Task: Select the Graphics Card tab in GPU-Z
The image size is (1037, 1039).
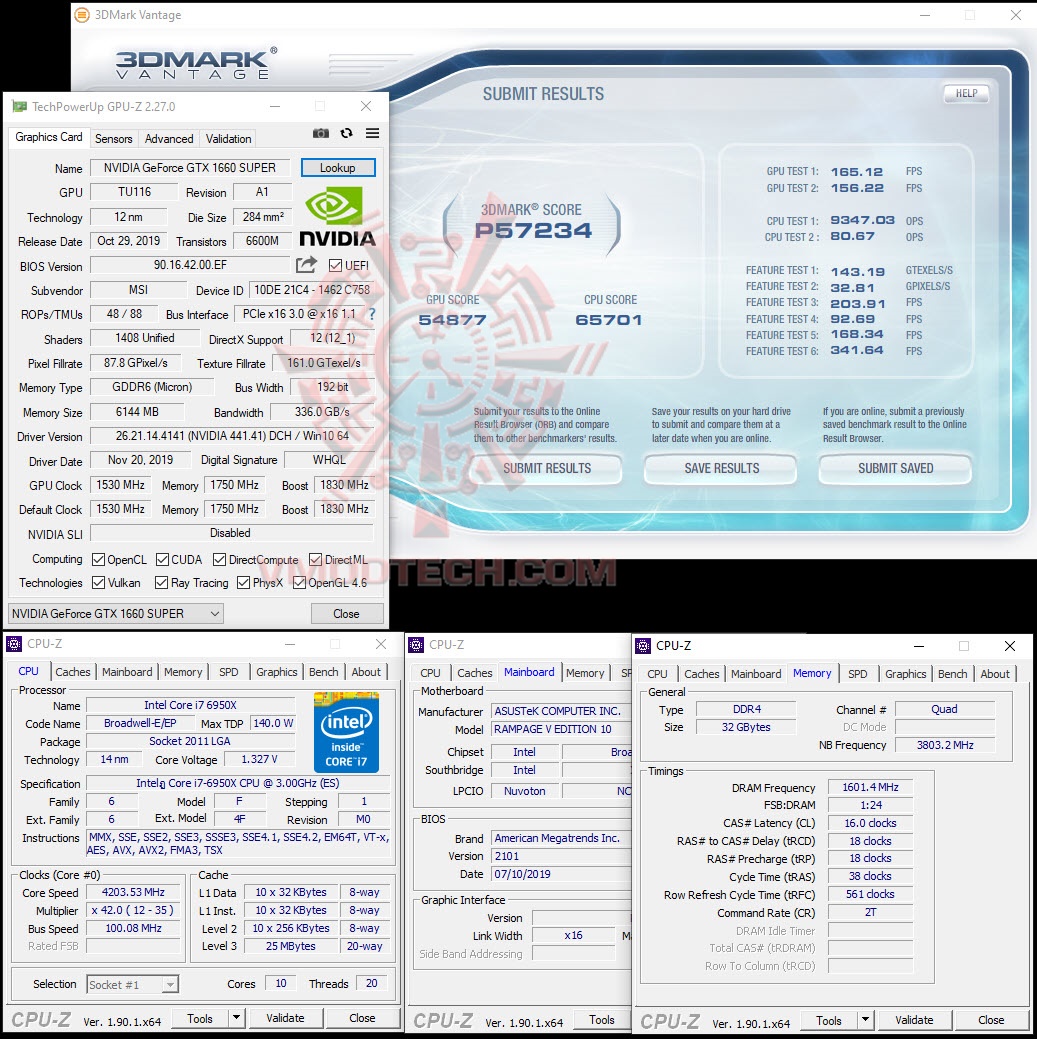Action: tap(49, 137)
